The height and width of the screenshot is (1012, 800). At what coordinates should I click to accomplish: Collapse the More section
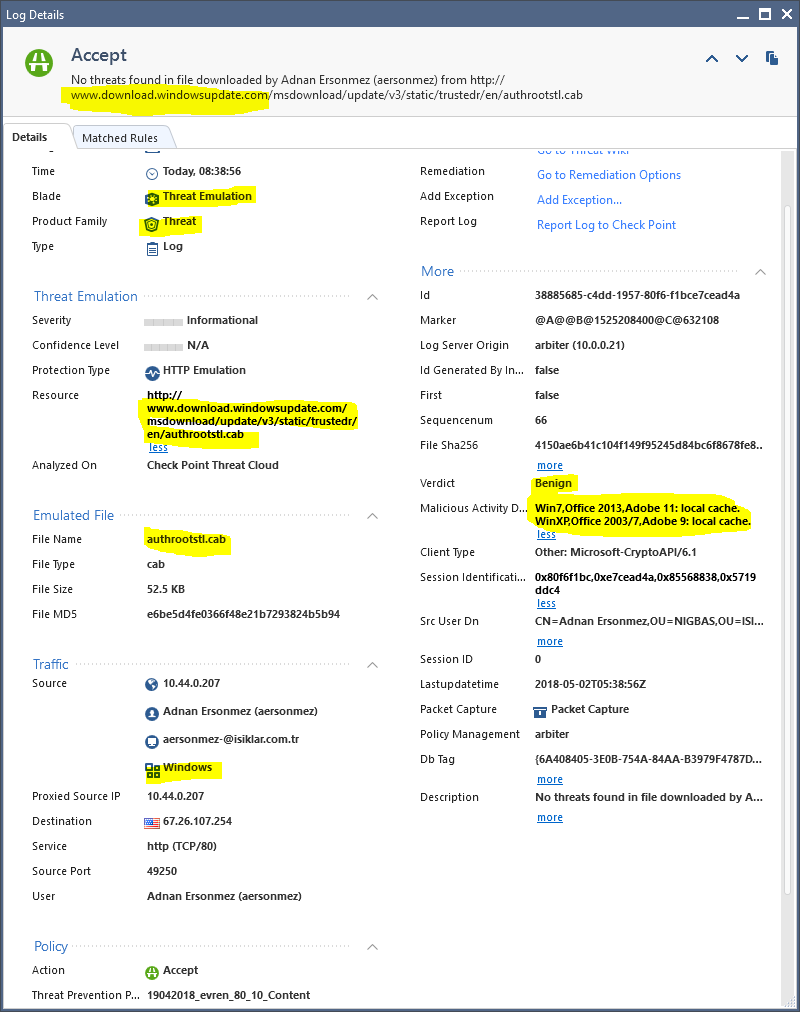(x=761, y=272)
